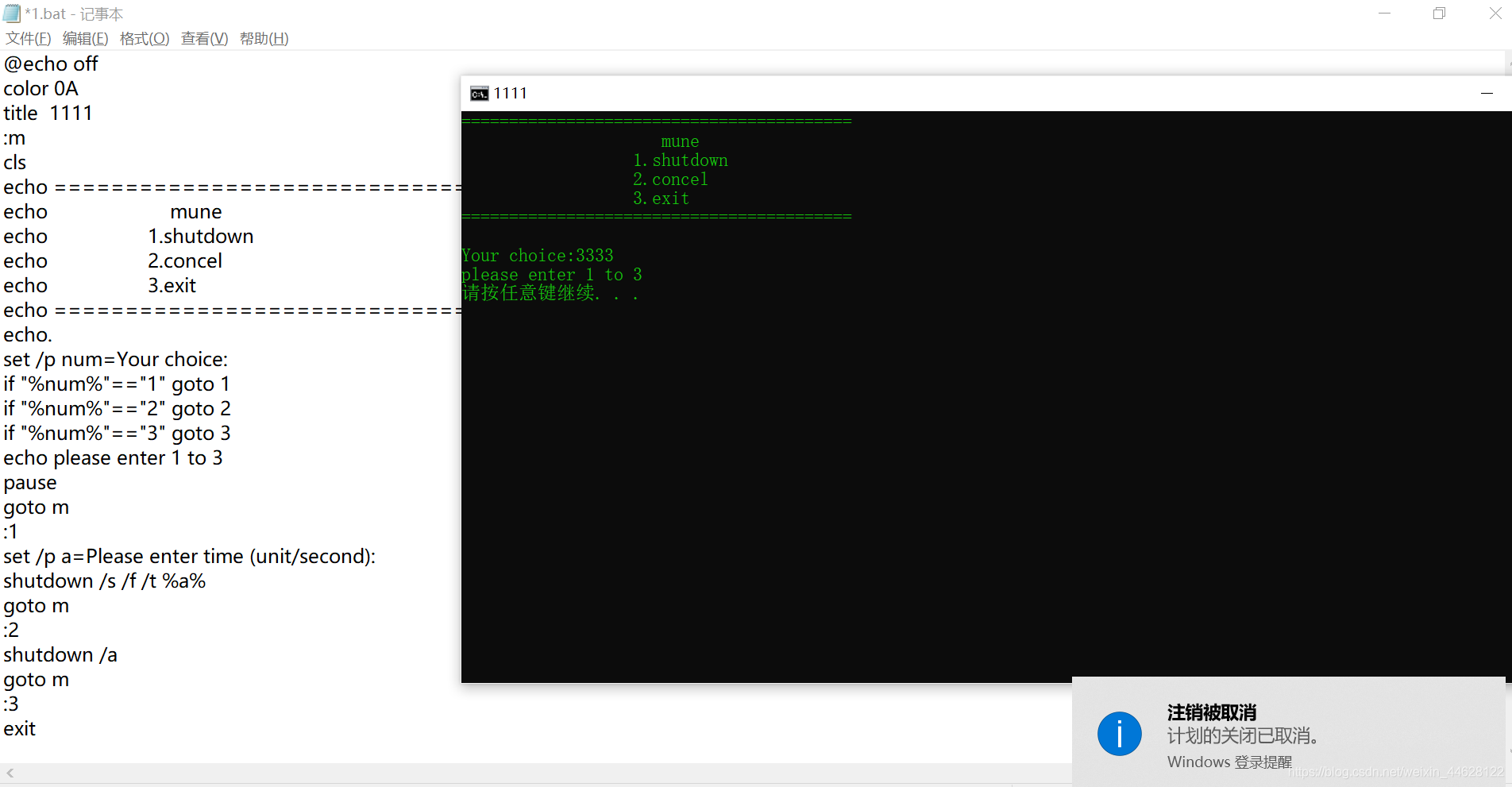Click the 'title 1111' line in Notepad

(x=48, y=113)
